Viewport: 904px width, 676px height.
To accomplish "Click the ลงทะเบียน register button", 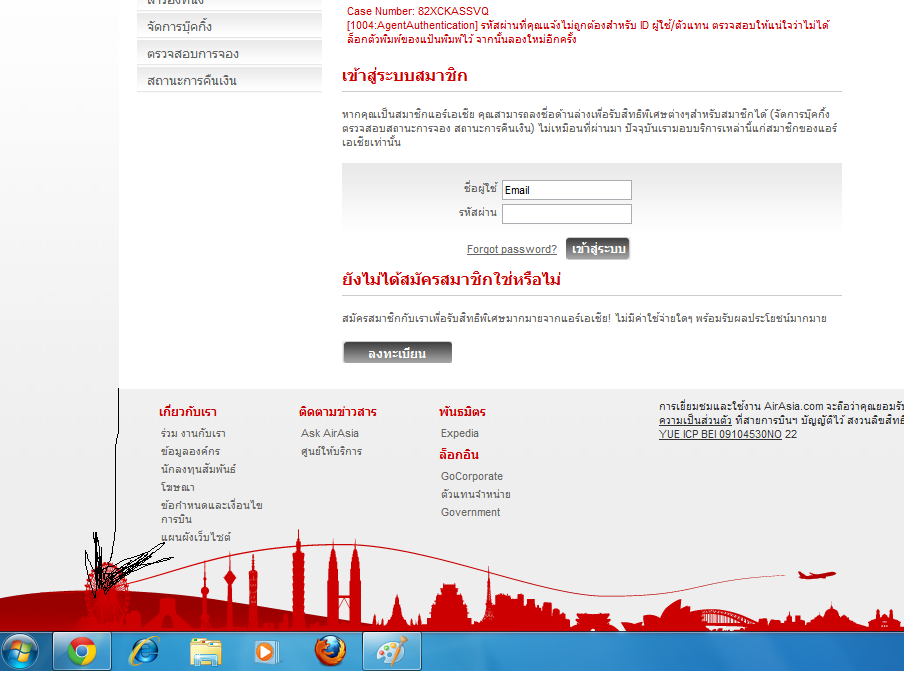I will coord(397,353).
